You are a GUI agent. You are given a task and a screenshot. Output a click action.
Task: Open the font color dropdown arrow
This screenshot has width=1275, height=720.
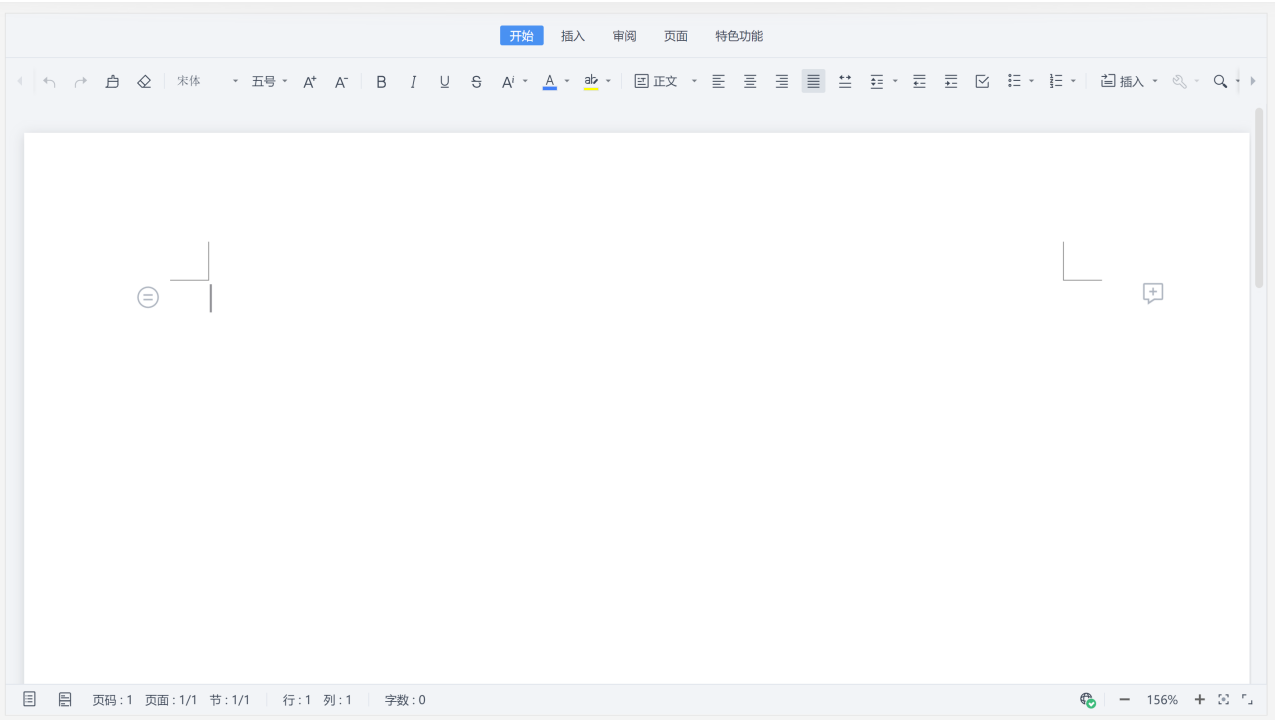click(567, 82)
